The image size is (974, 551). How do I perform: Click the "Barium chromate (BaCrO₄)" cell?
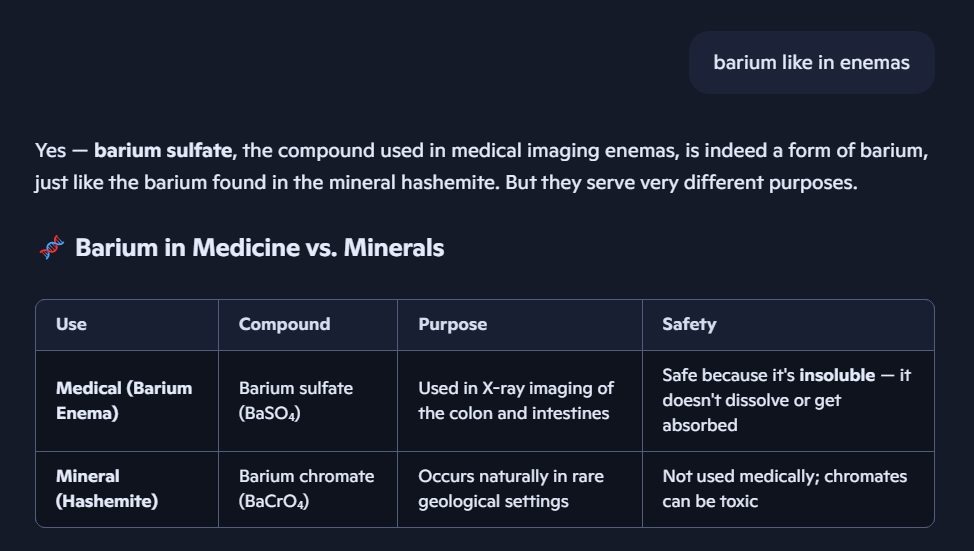[306, 489]
